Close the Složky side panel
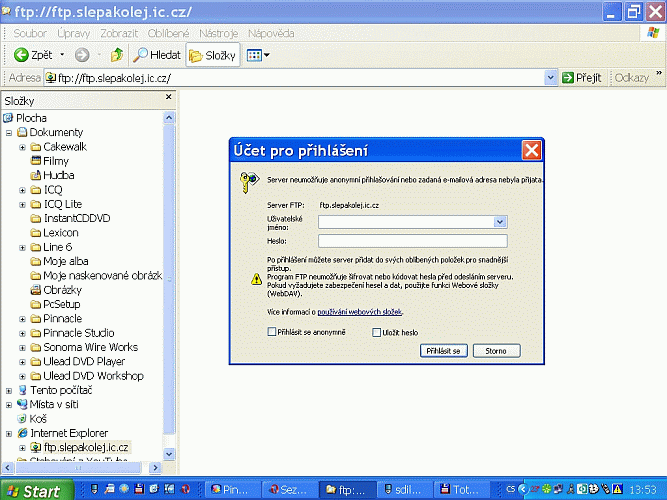 pos(168,100)
